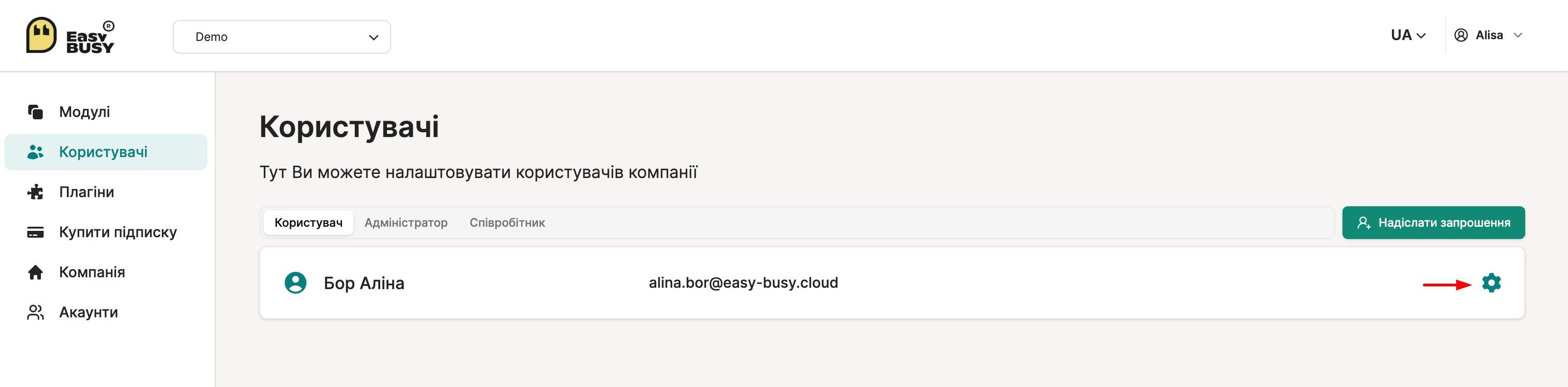Viewport: 1568px width, 387px height.
Task: Click the alina.bor@easy-busy.cloud email
Action: pyautogui.click(x=743, y=283)
